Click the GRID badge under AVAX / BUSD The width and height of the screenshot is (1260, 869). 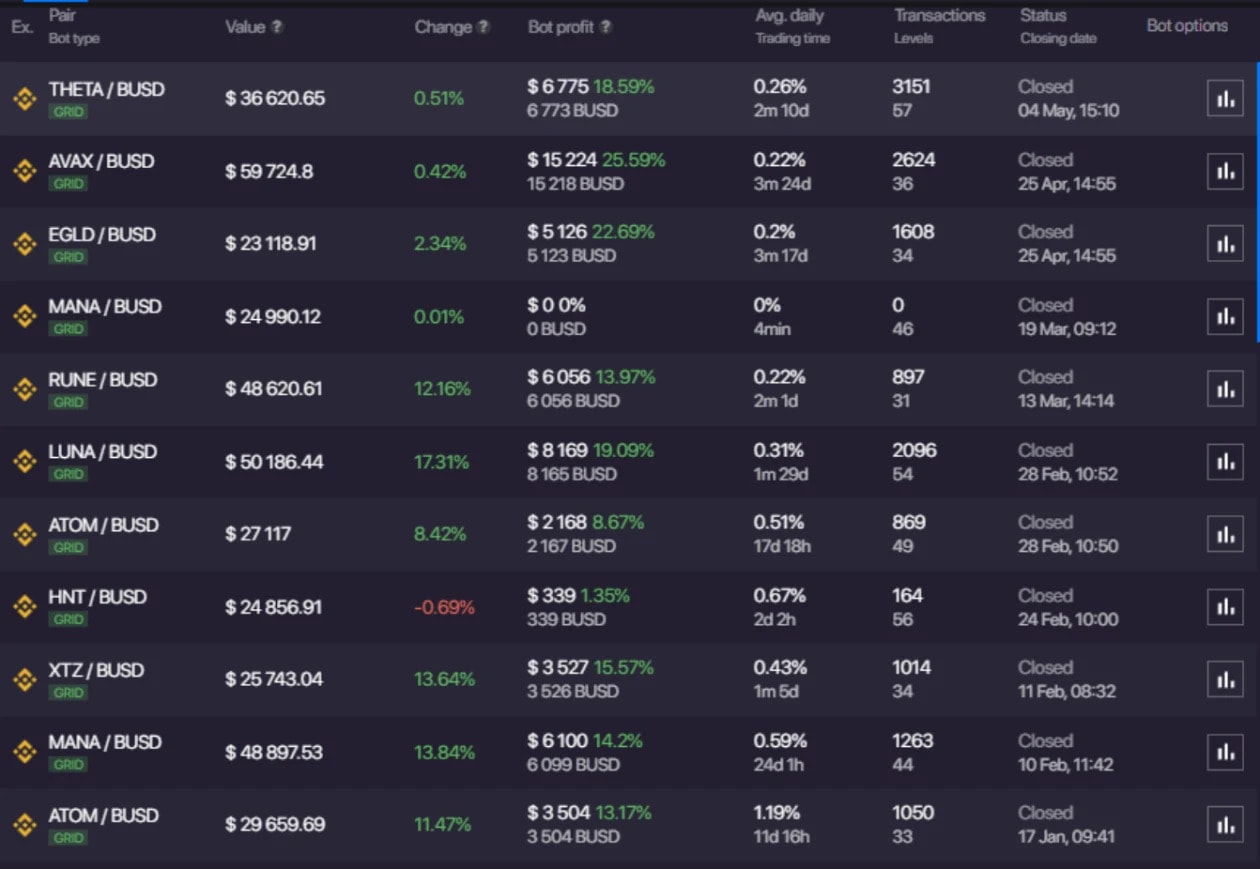tap(68, 184)
